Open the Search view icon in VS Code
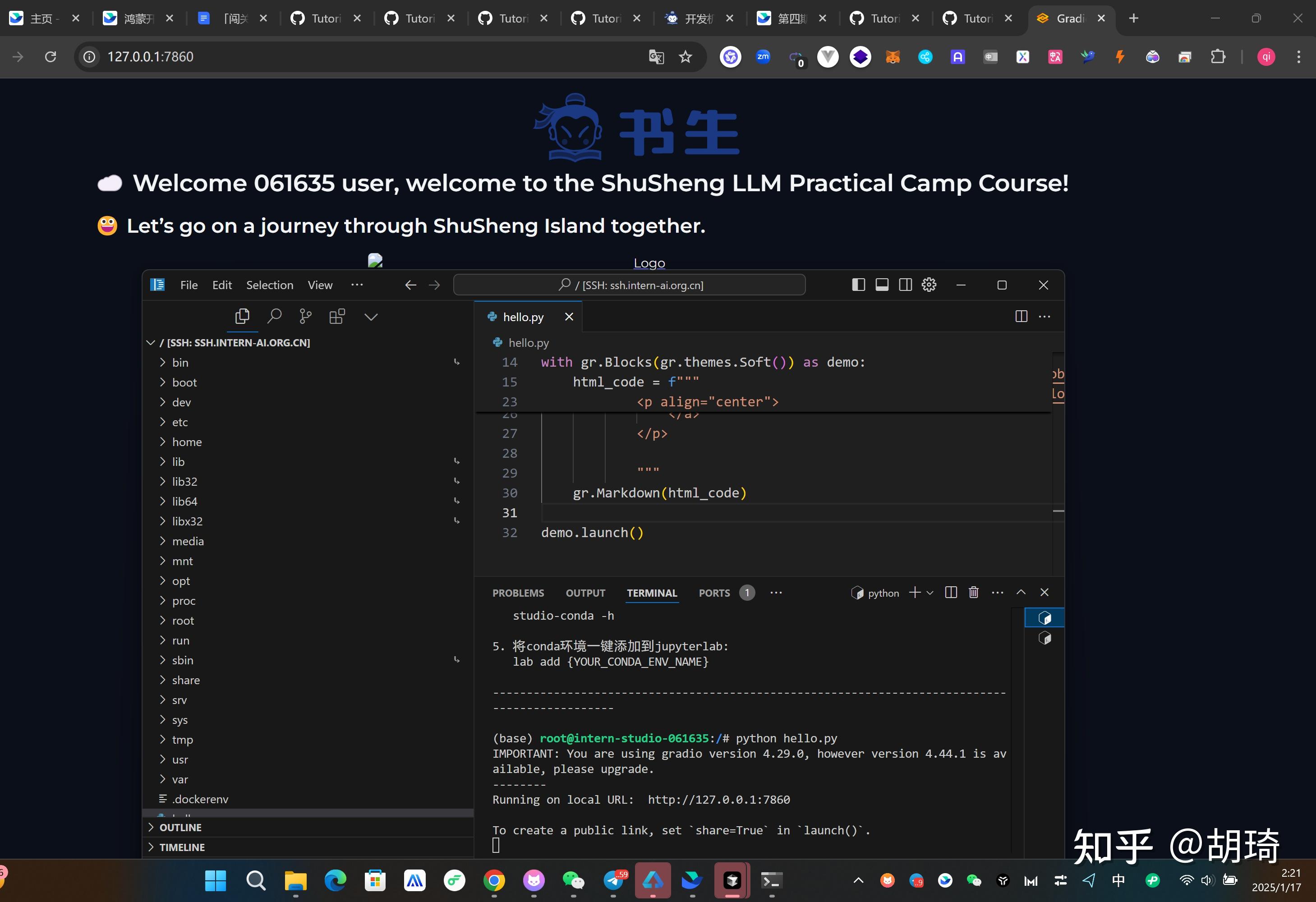This screenshot has height=902, width=1316. [x=274, y=316]
